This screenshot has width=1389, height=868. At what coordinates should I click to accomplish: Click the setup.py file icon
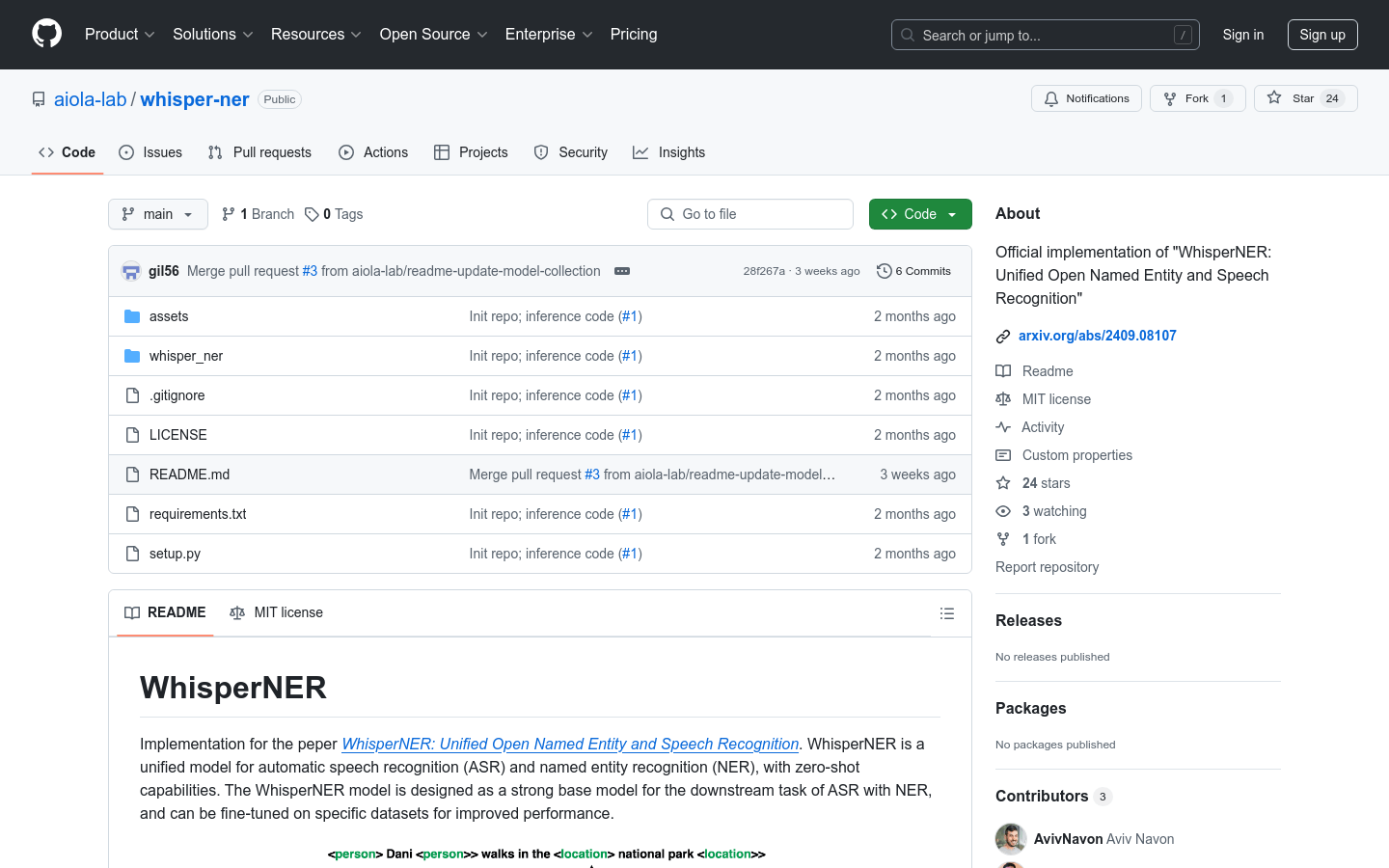click(x=132, y=554)
